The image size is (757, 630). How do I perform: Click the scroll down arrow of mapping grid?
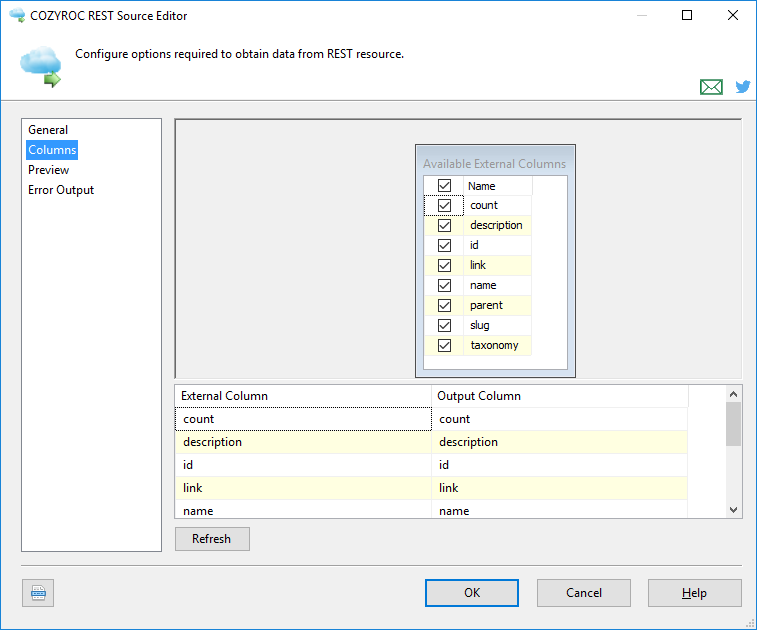click(x=733, y=510)
